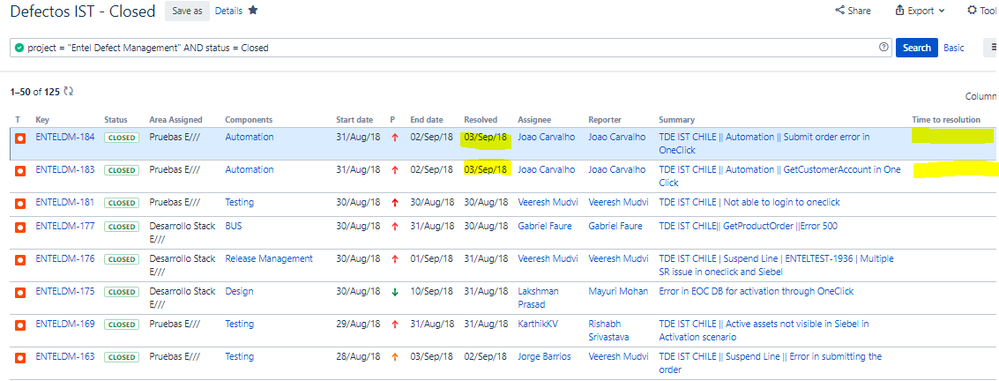
Task: Open the Release Management component link
Action: [269, 258]
